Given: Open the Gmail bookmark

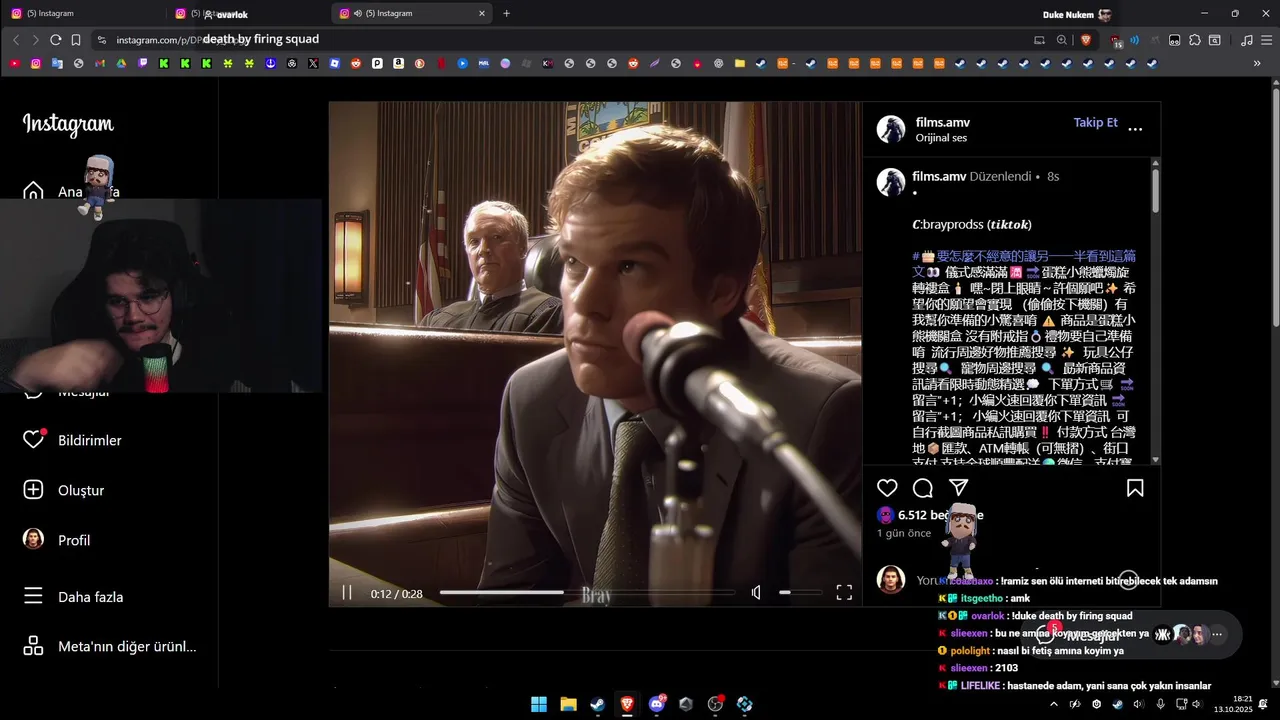Looking at the screenshot, I should click(100, 63).
